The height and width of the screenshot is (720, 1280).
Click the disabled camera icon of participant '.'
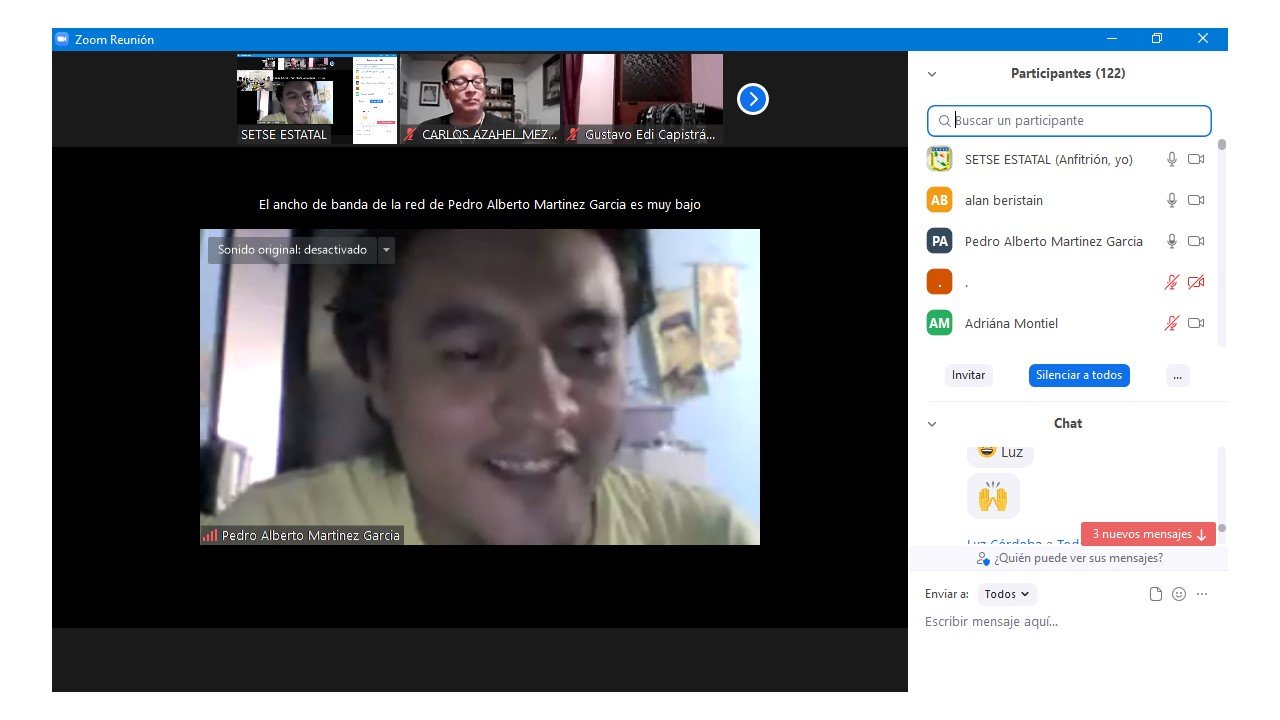click(x=1196, y=282)
